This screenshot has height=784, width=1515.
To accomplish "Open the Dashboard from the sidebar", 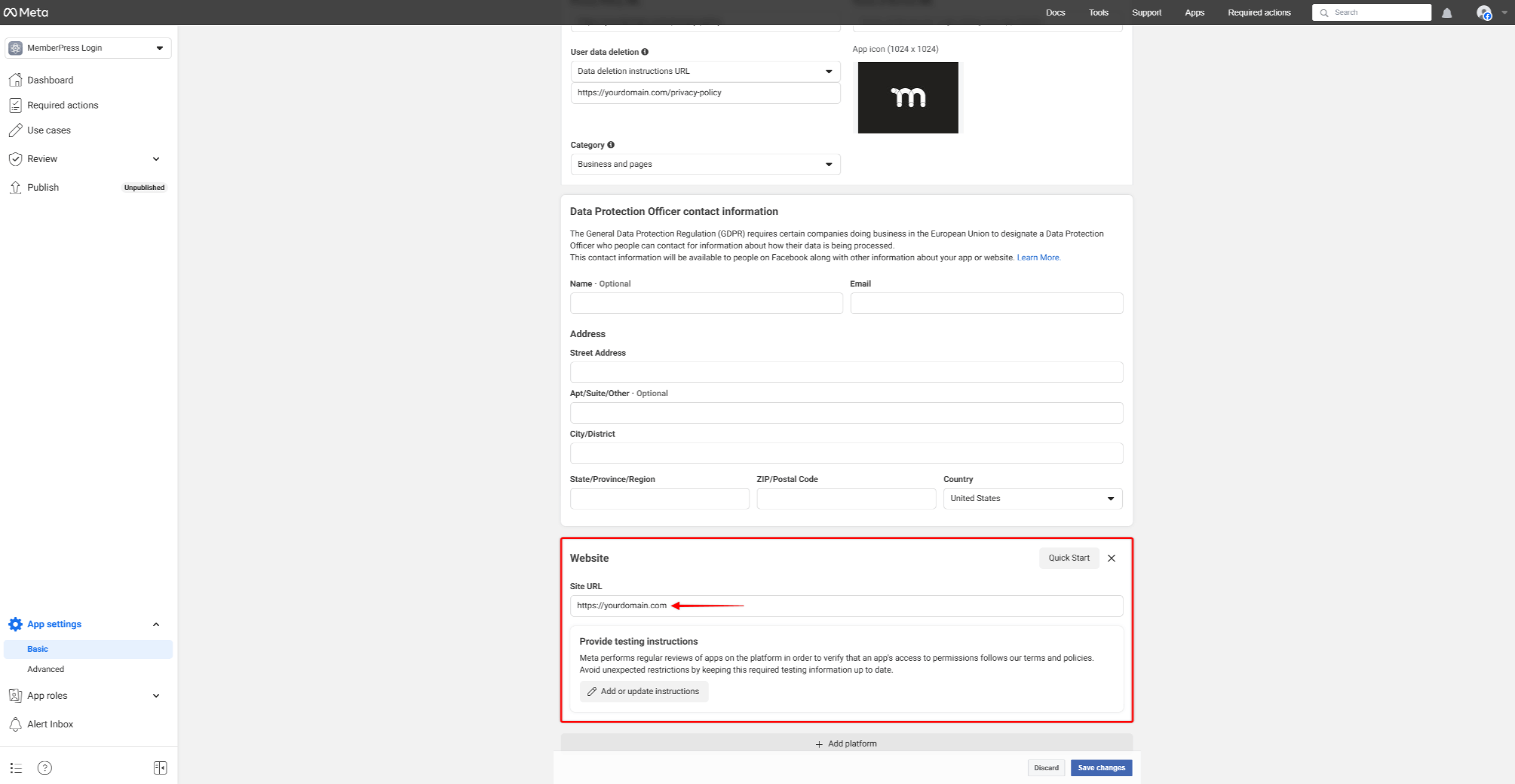I will tap(50, 80).
